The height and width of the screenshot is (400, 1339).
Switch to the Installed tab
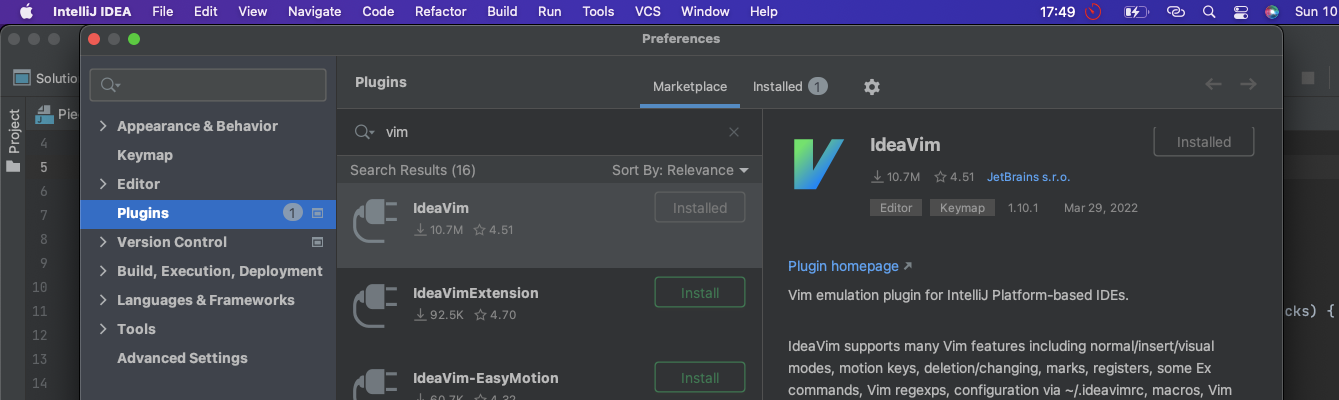(790, 87)
